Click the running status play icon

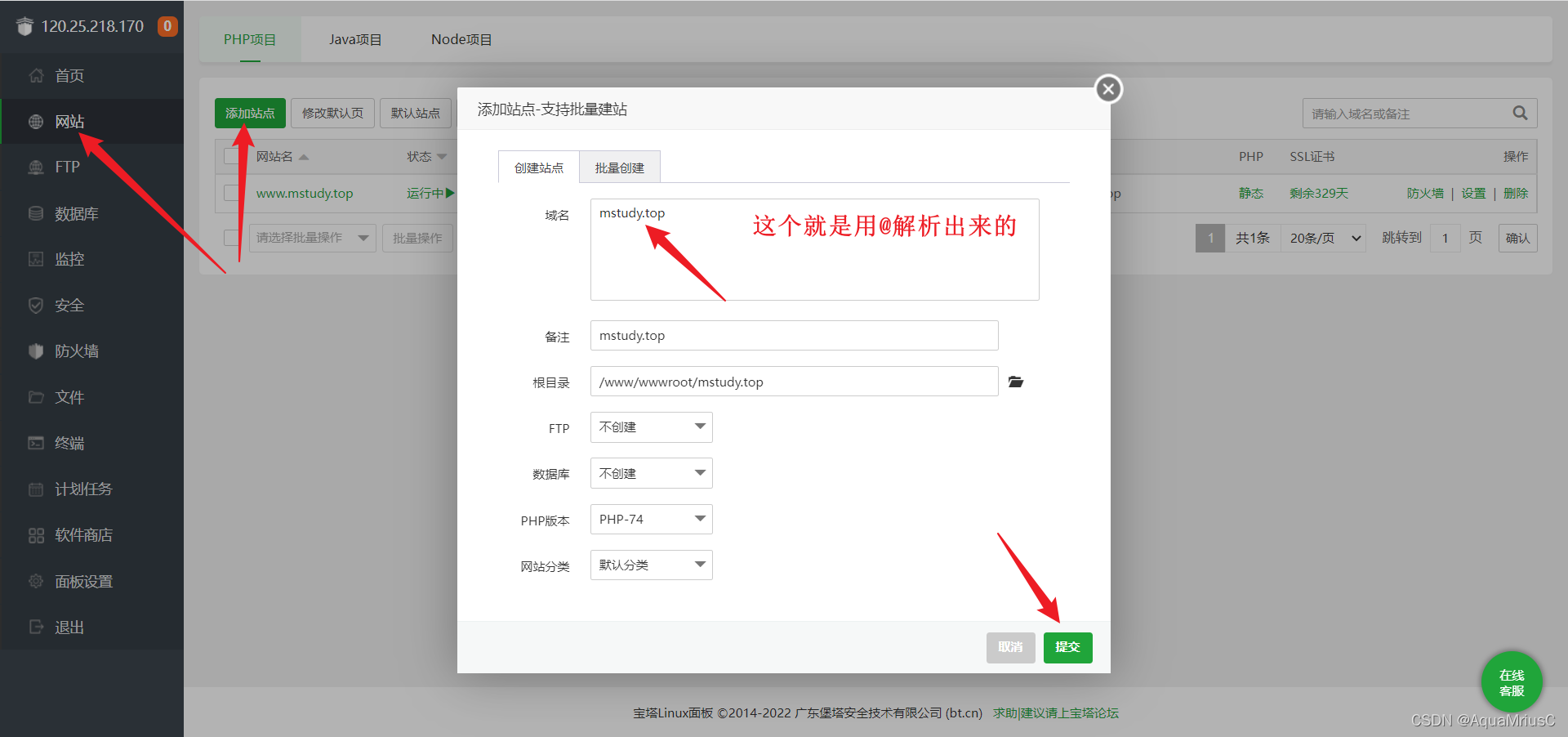[449, 193]
